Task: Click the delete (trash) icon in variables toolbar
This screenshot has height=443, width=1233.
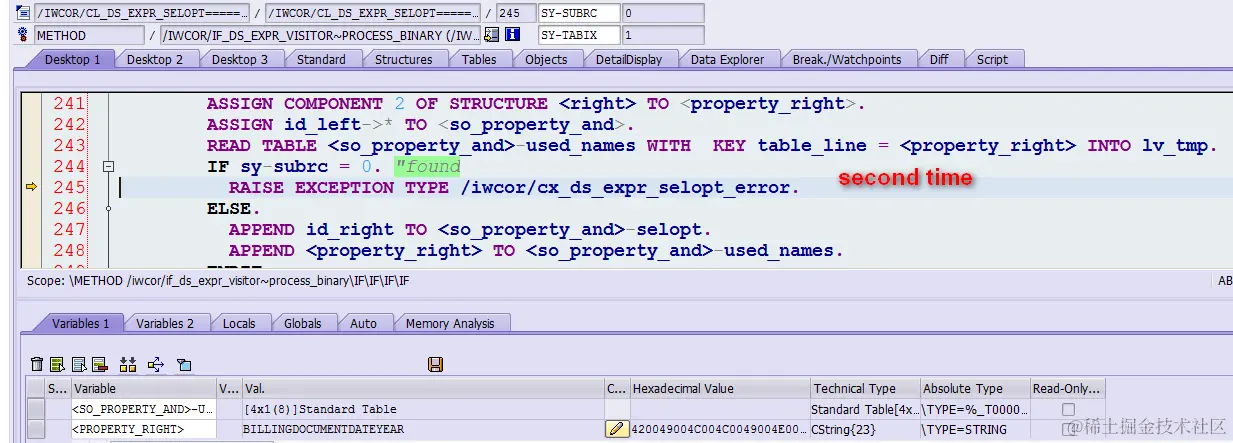Action: (x=37, y=365)
